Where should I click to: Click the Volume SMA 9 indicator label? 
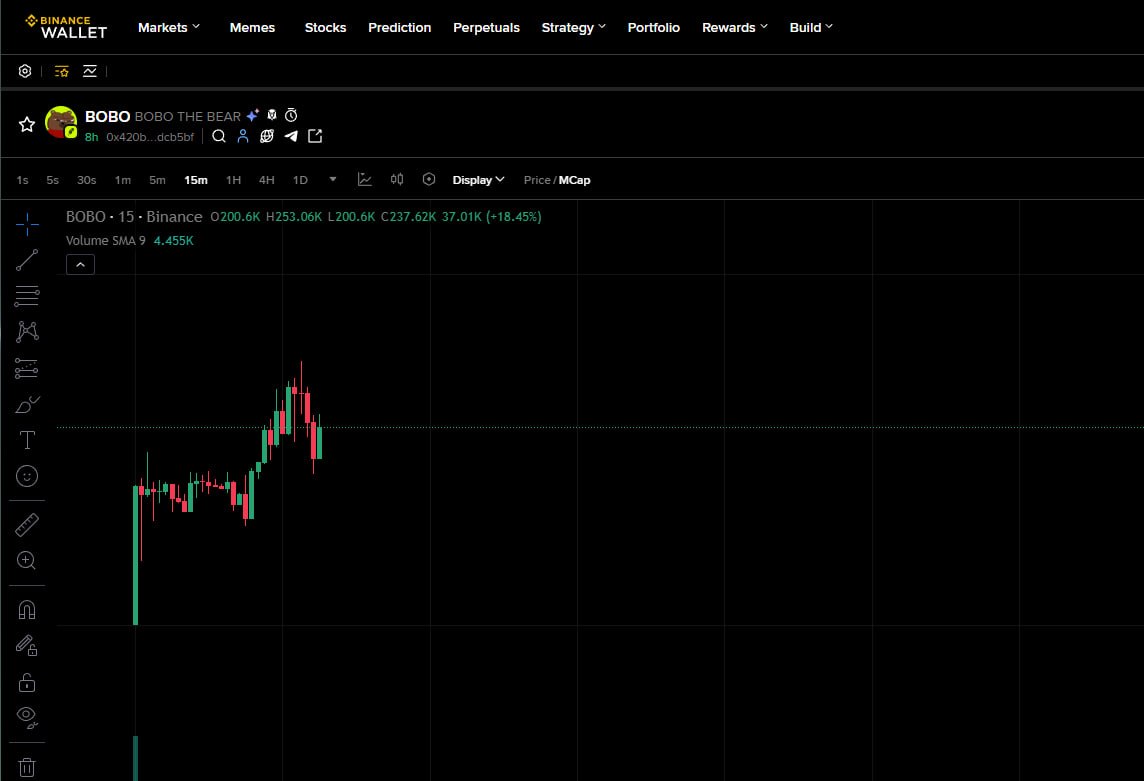(x=106, y=241)
